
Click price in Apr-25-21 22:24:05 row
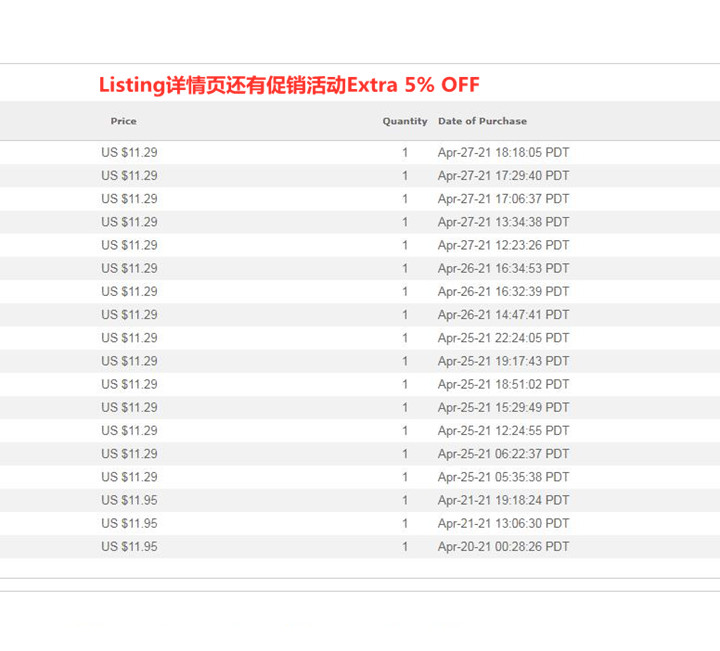tap(129, 338)
